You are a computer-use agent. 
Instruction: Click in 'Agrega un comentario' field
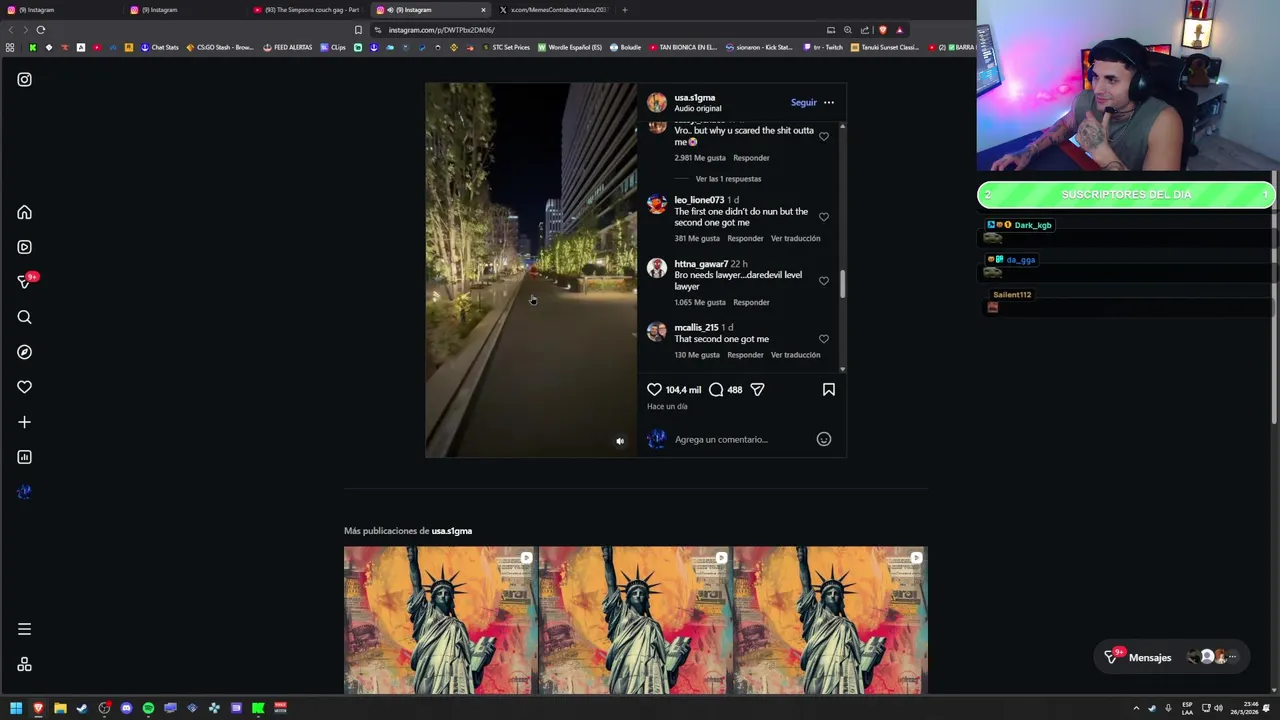tap(740, 439)
